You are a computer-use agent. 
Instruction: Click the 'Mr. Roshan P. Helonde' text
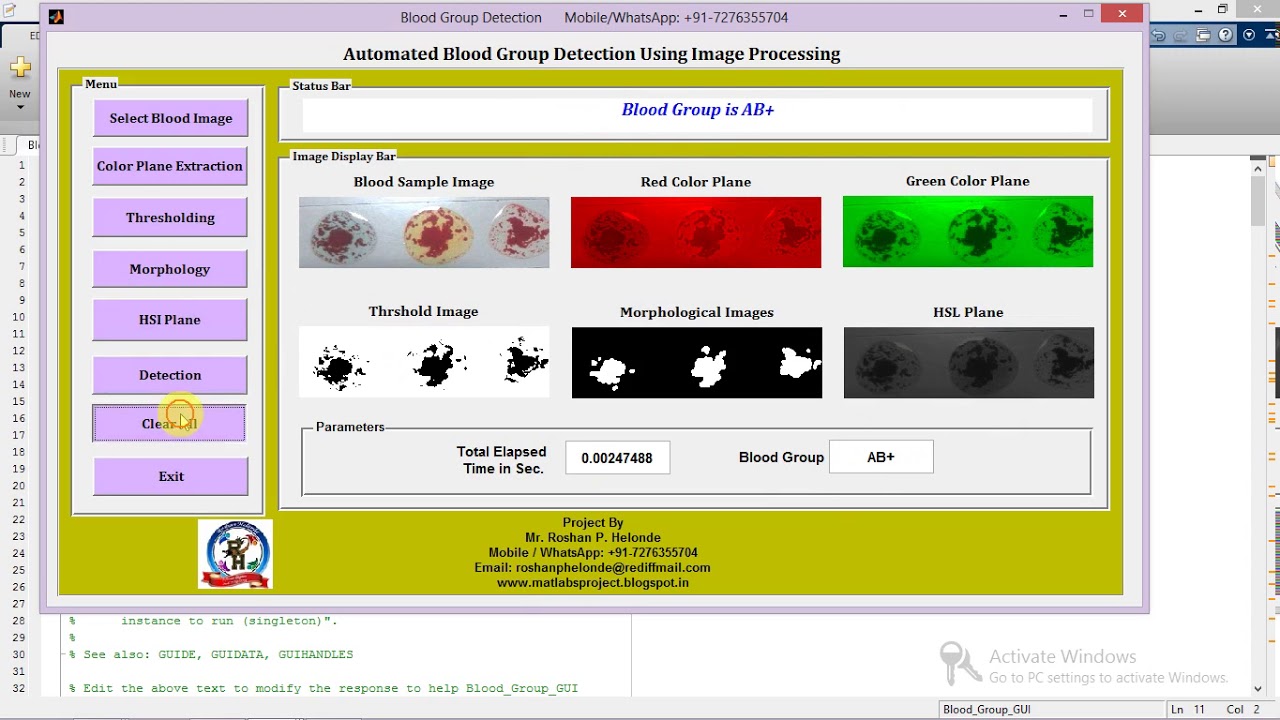[593, 537]
